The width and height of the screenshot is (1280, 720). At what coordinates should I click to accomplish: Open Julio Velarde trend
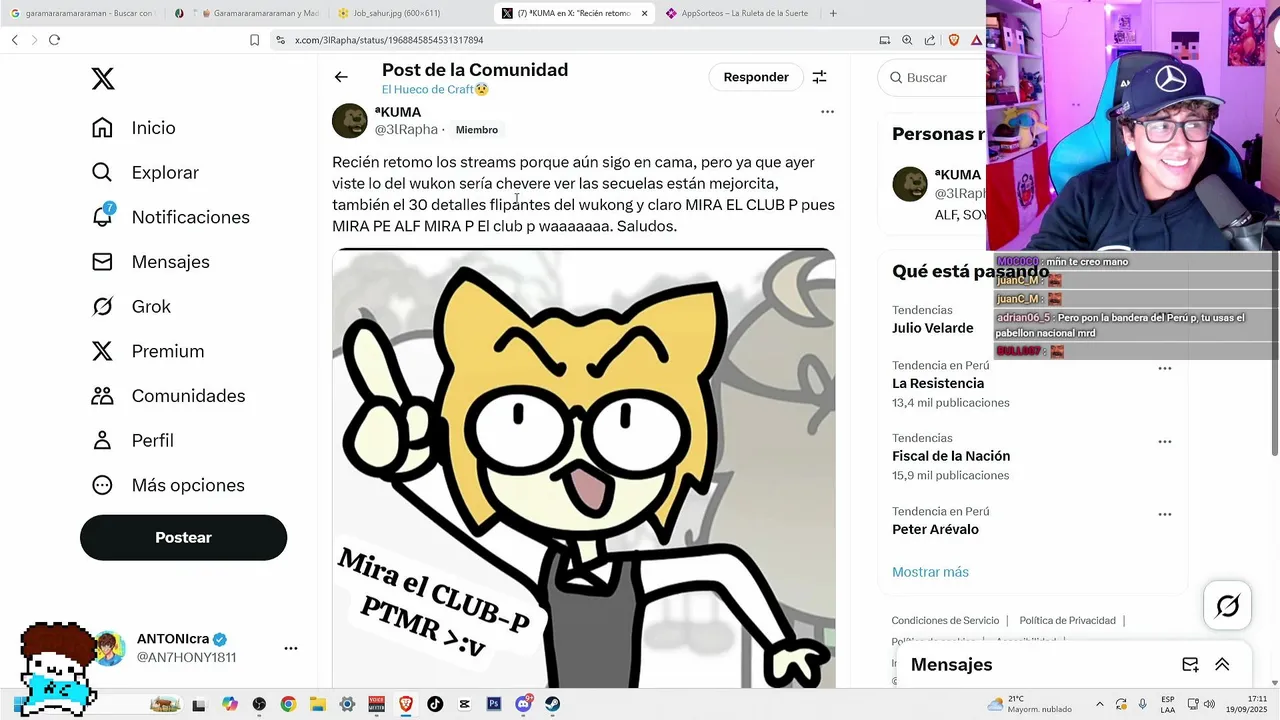point(933,328)
